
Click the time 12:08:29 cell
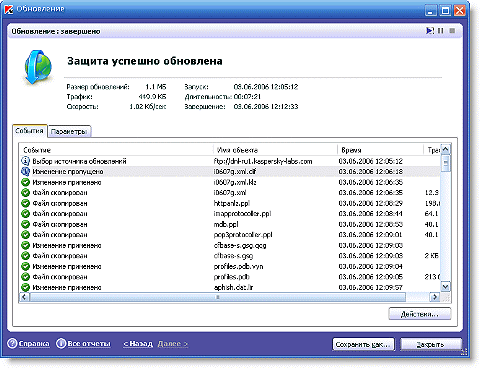coord(371,203)
